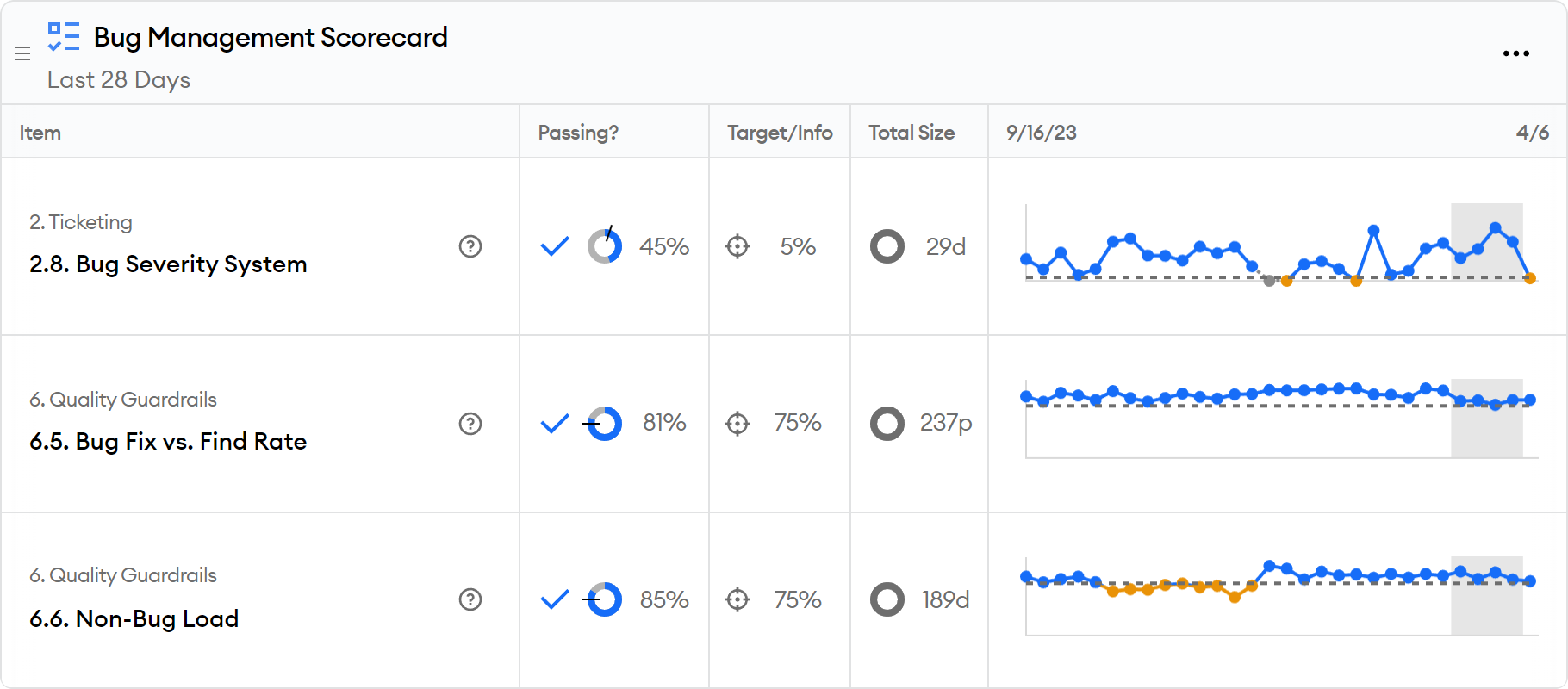Open help for Bug Fix vs. Find Rate
The height and width of the screenshot is (689, 1568).
pyautogui.click(x=470, y=424)
